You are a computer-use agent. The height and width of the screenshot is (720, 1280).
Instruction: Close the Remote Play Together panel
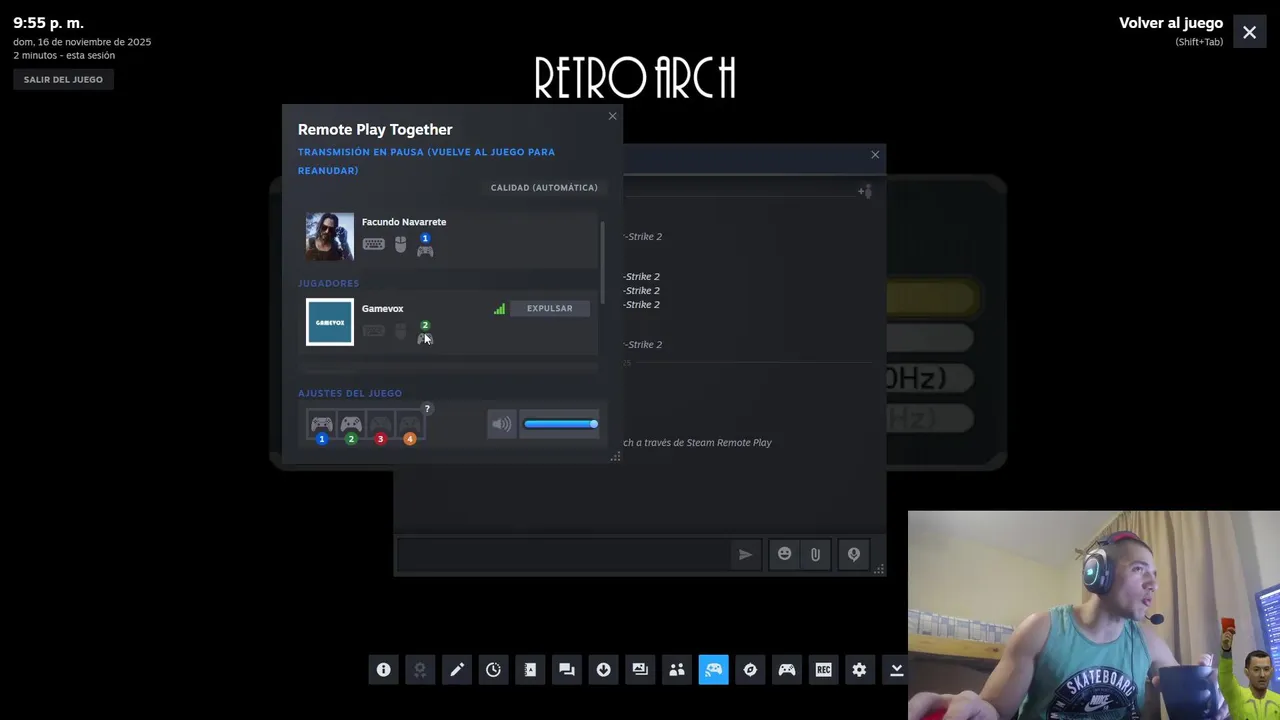(x=613, y=116)
